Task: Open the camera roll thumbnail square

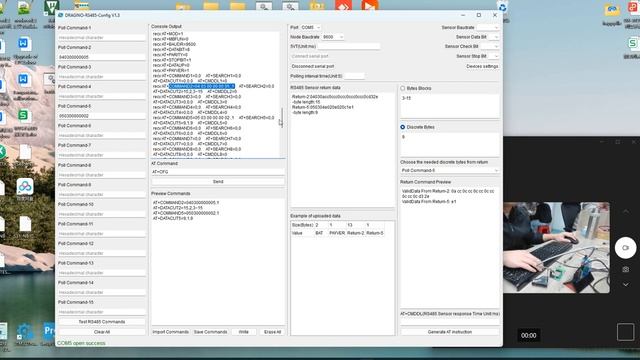Action: [x=625, y=332]
